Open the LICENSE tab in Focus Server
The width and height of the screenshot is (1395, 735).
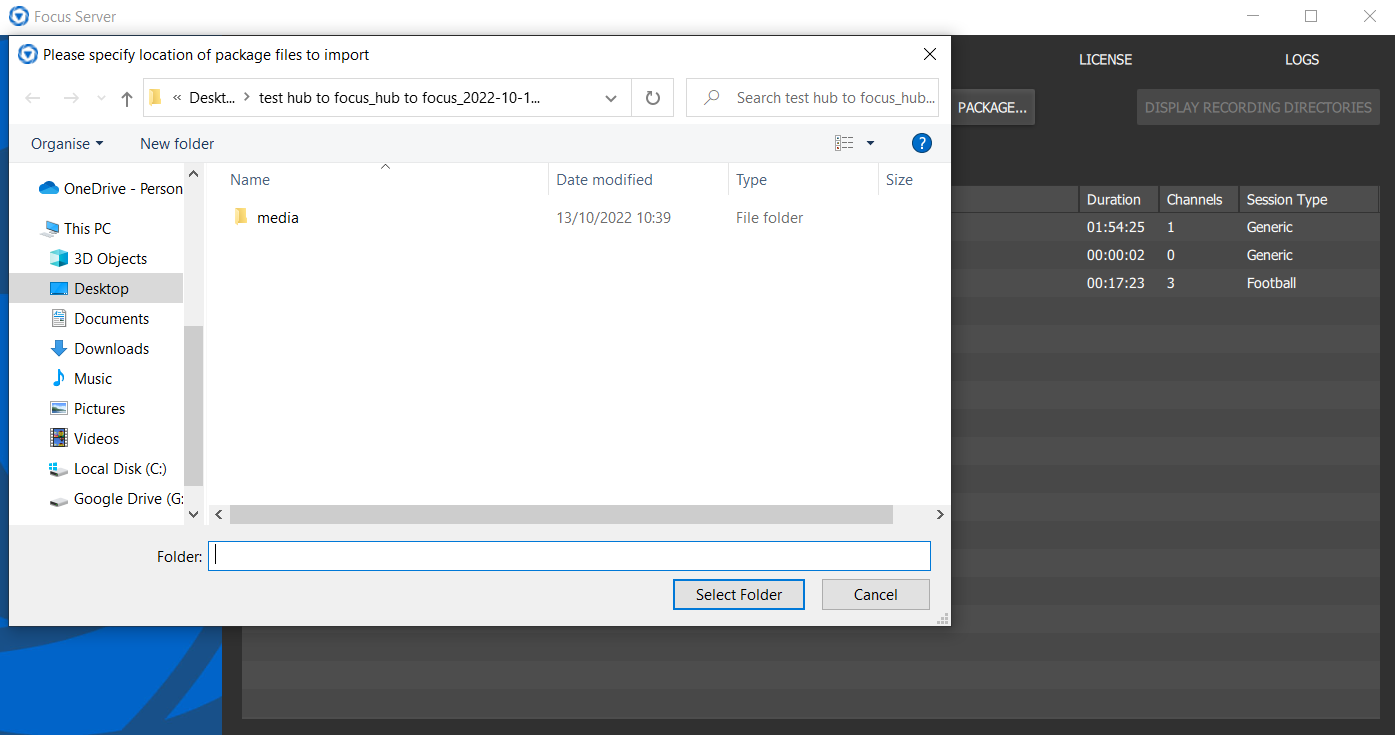pyautogui.click(x=1105, y=60)
